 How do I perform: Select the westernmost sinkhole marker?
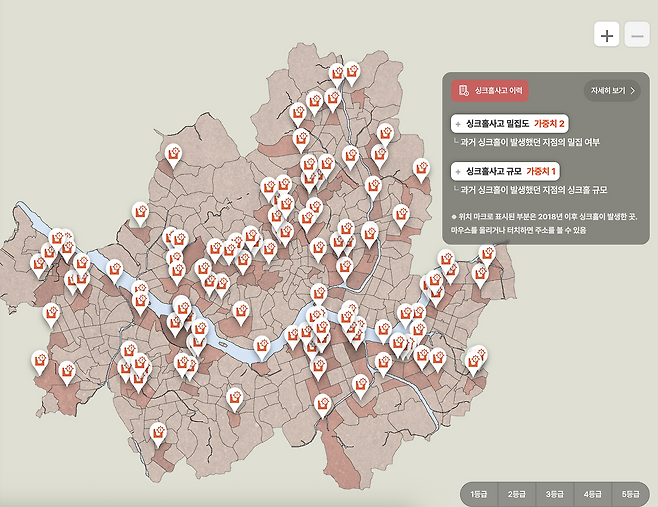coord(38,263)
